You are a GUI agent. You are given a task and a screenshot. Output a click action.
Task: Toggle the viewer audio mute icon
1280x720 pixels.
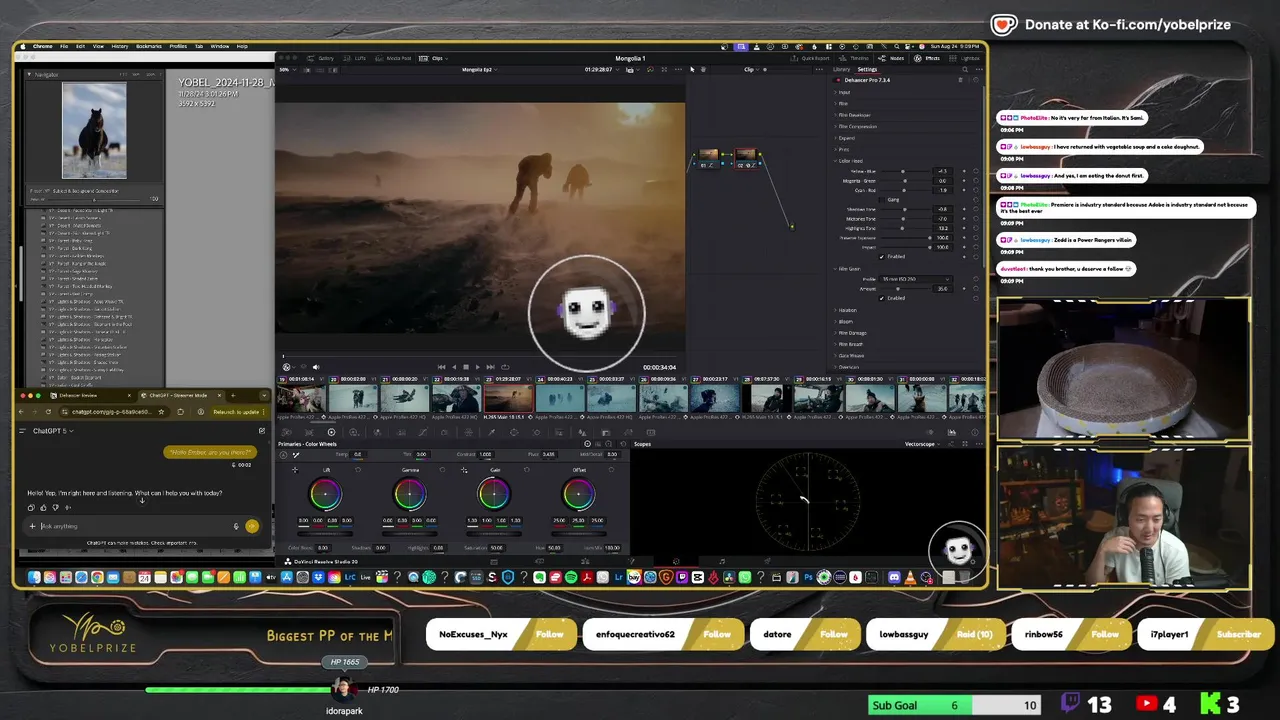pyautogui.click(x=315, y=367)
